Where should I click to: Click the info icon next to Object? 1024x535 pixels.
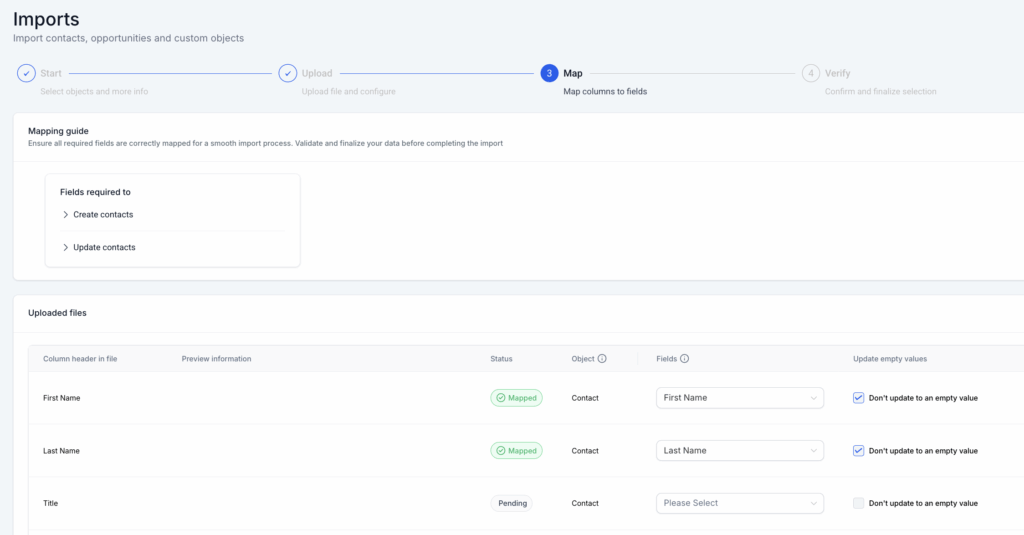click(602, 359)
